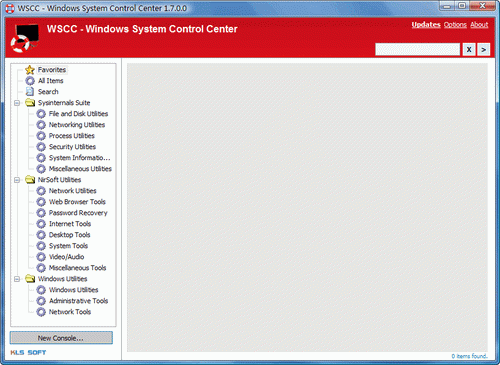This screenshot has height=365, width=500.
Task: Collapse the Windows Utilities parent node
Action: point(17,279)
